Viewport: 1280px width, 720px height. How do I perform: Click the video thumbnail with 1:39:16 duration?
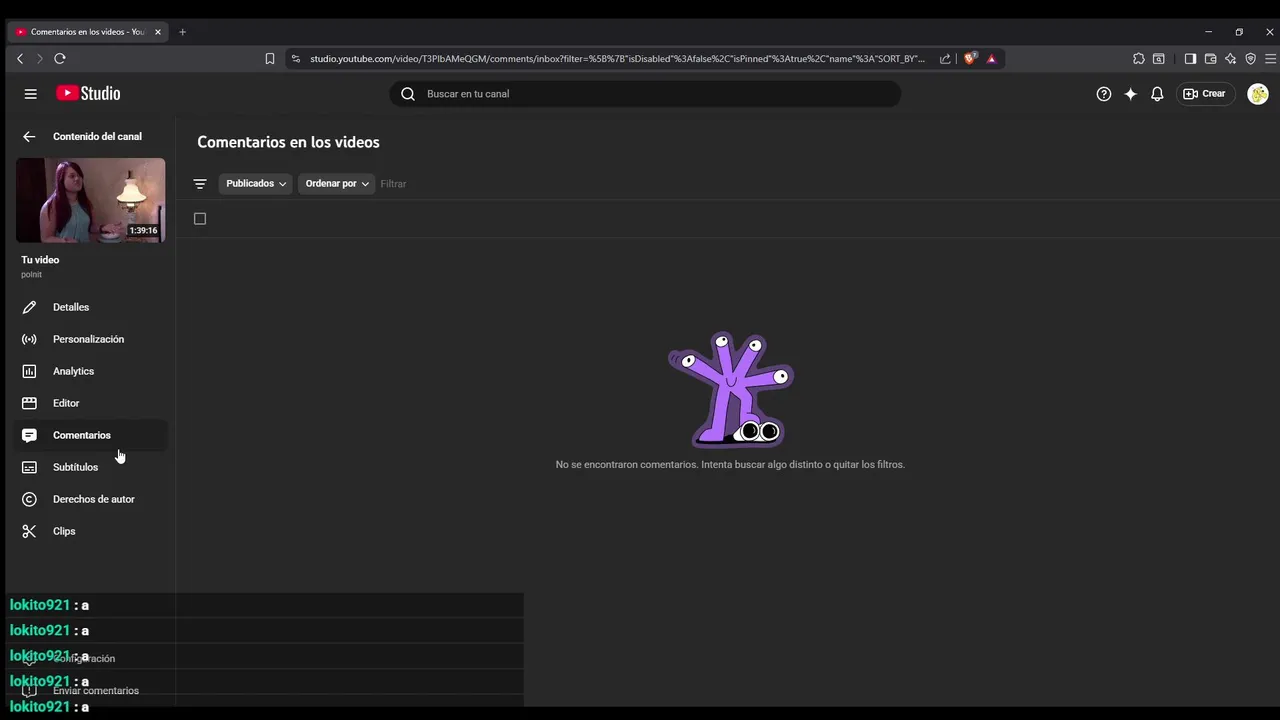[x=90, y=200]
